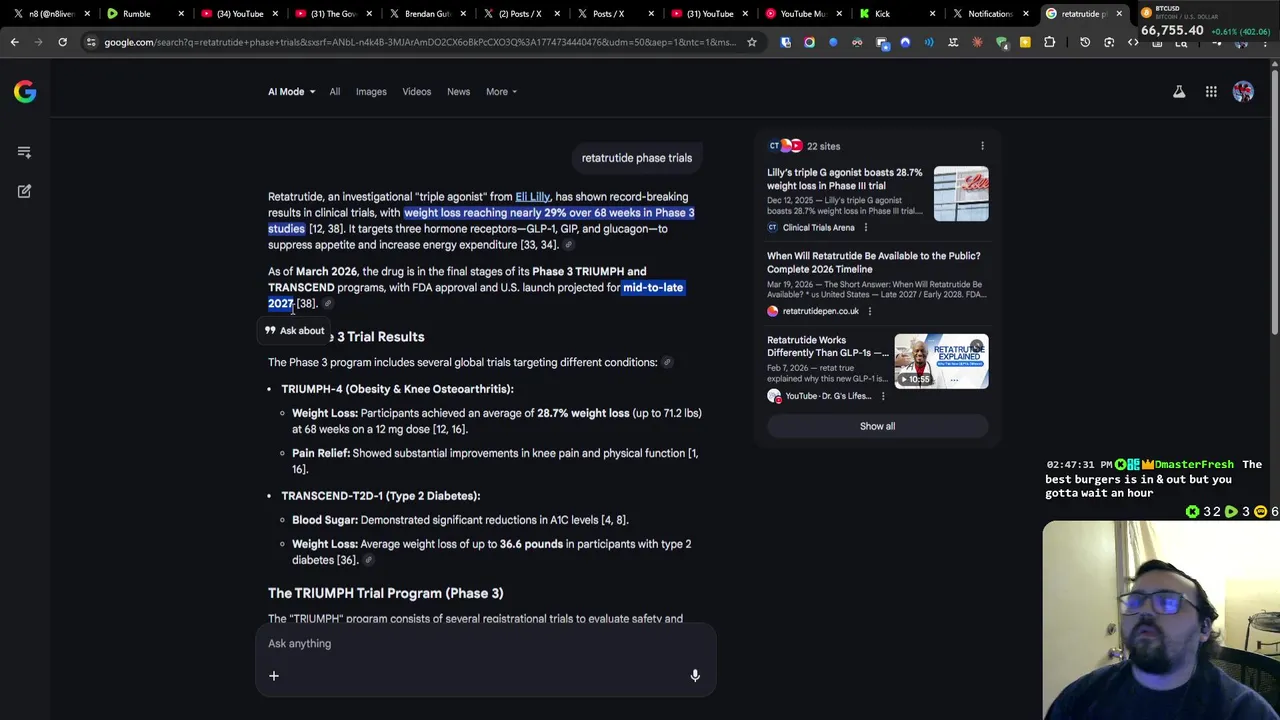The image size is (1280, 720).
Task: Click the browser address bar URL
Action: pos(420,42)
